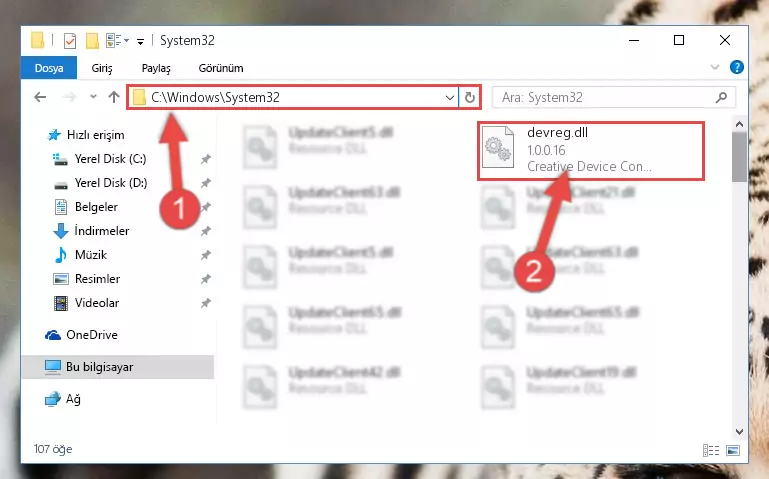
Task: Click the New folder icon in title bar
Action: [92, 41]
